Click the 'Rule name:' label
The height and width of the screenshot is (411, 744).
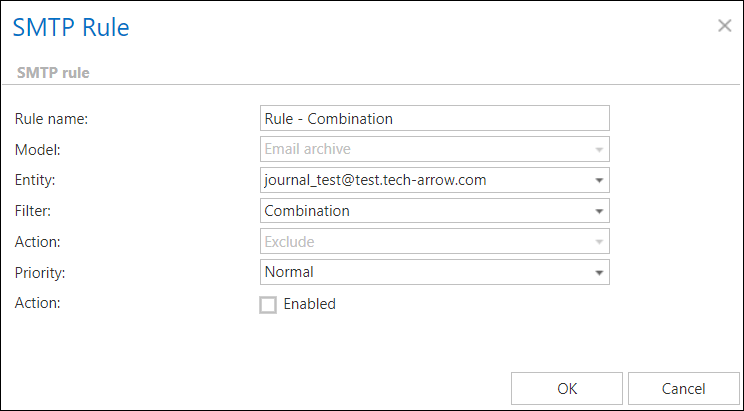52,119
